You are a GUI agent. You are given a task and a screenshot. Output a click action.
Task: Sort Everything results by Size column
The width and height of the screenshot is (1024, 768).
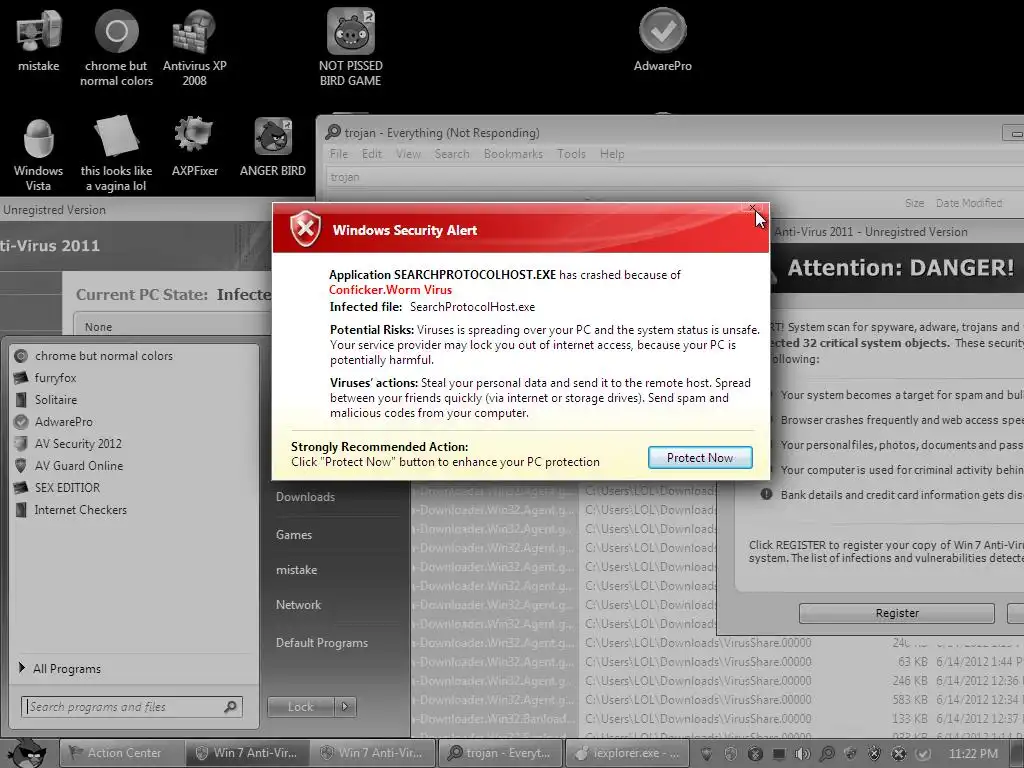(914, 203)
